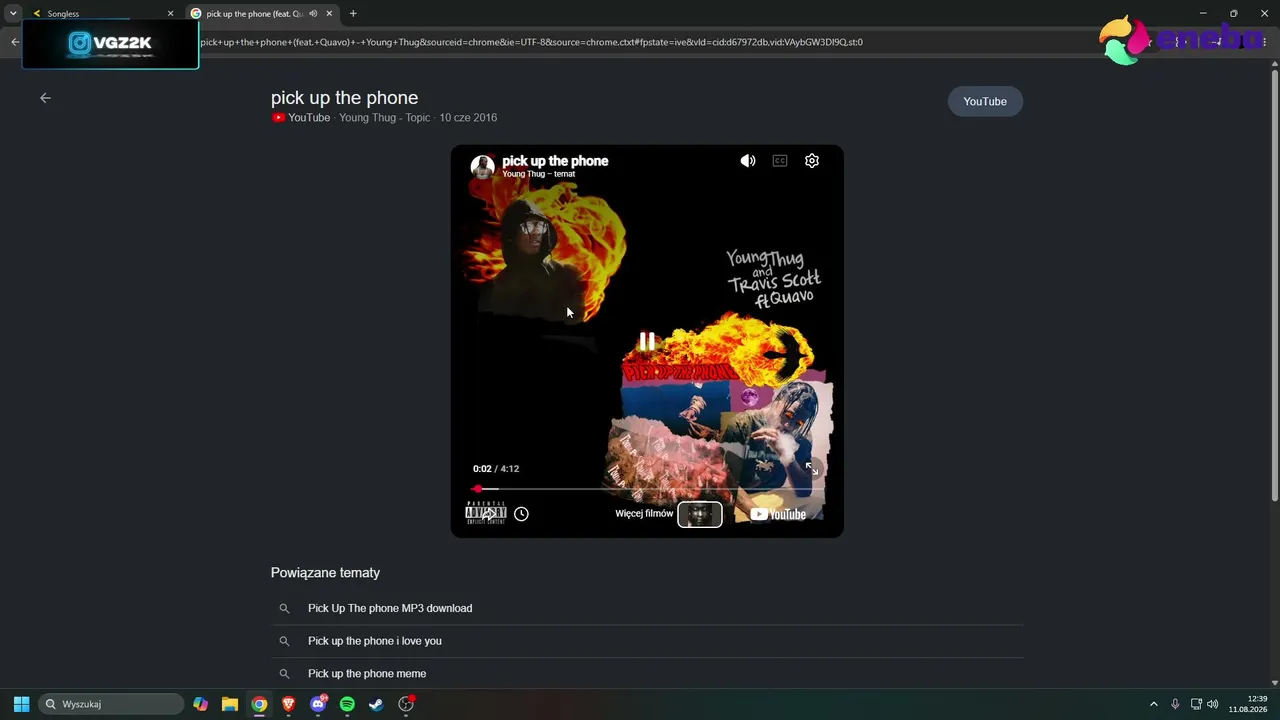
Task: Search 'Pick up the phone meme'
Action: click(647, 673)
